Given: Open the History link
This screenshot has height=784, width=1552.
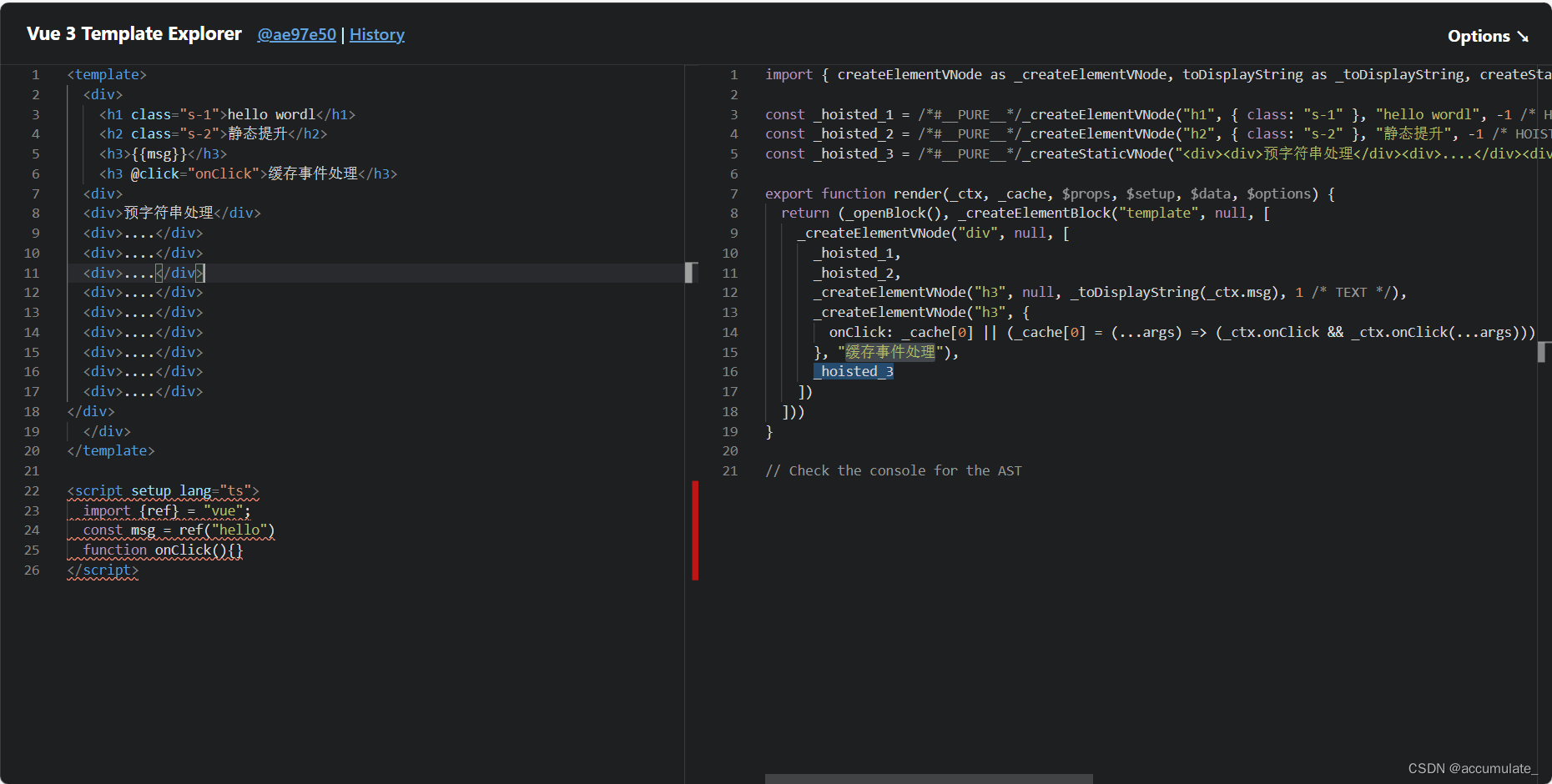Looking at the screenshot, I should pyautogui.click(x=377, y=34).
